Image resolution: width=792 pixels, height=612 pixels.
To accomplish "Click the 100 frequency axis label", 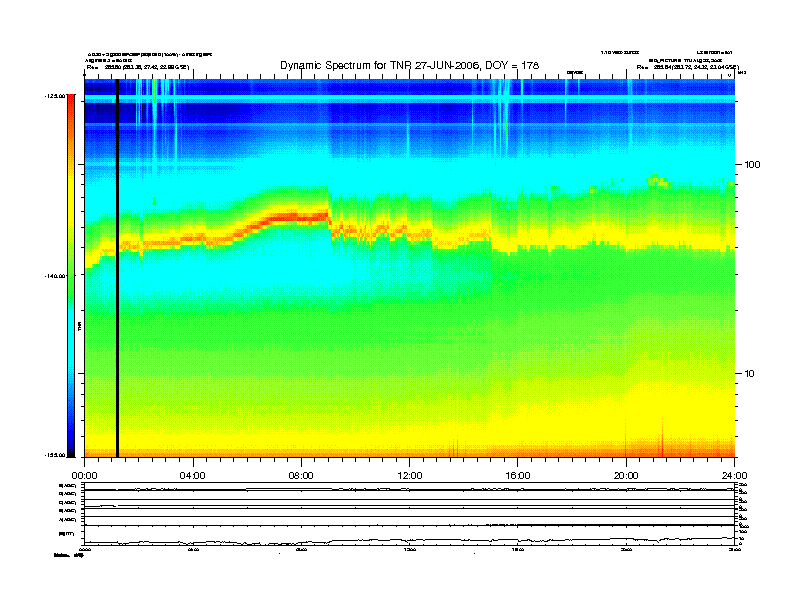I will 752,165.
